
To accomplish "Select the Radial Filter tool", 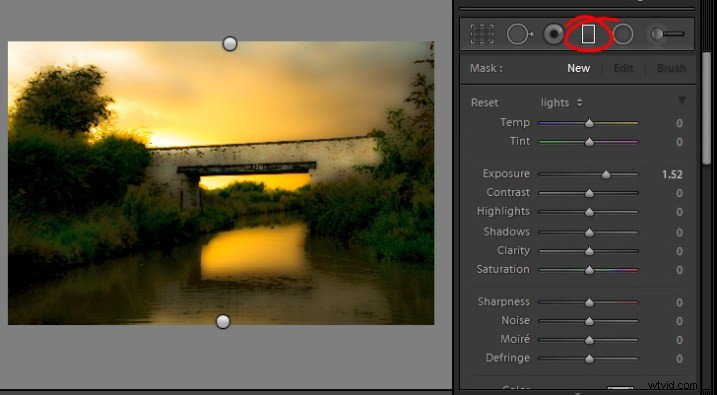I will (623, 34).
